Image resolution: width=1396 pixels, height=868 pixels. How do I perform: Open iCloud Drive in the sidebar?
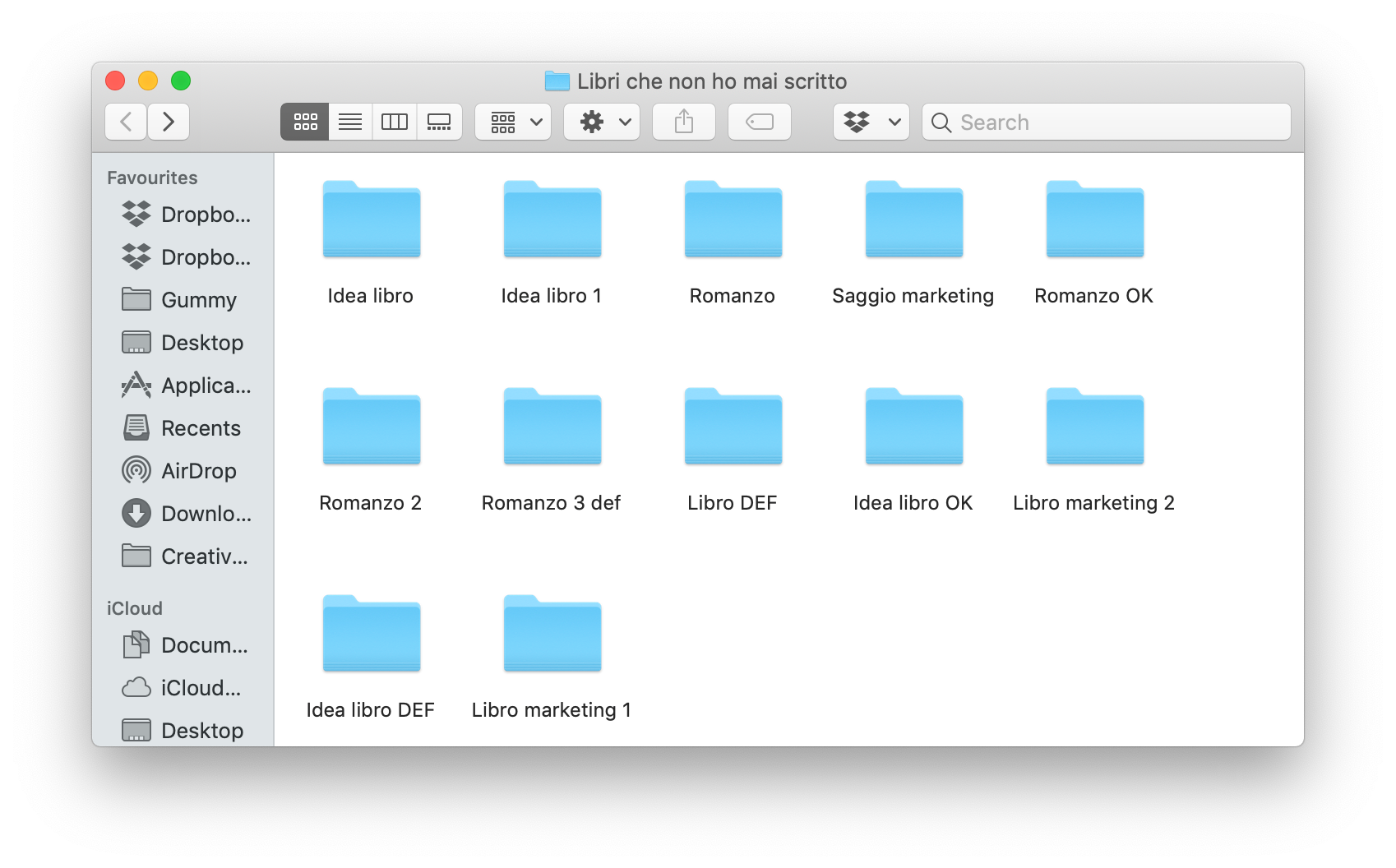point(182,688)
